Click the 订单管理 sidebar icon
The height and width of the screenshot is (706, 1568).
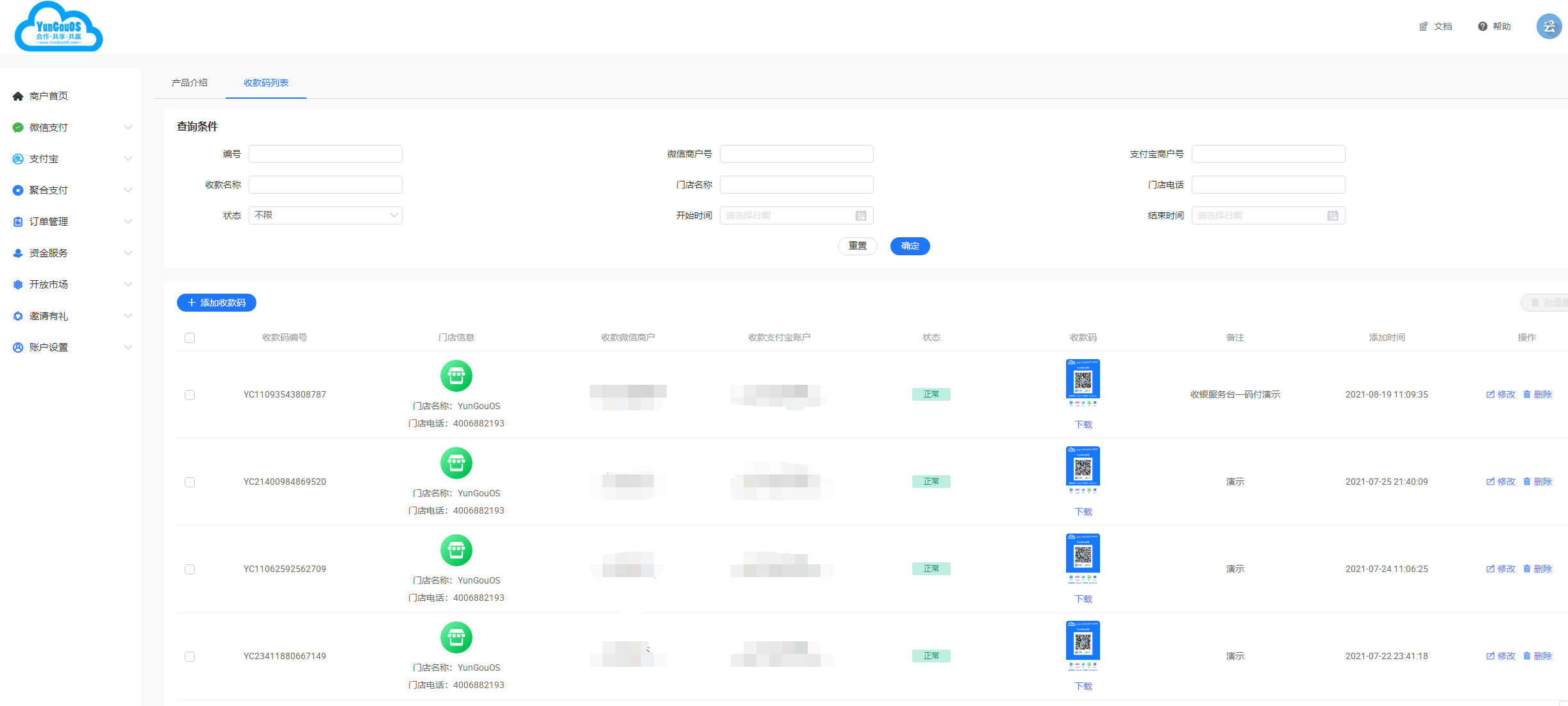(x=18, y=222)
